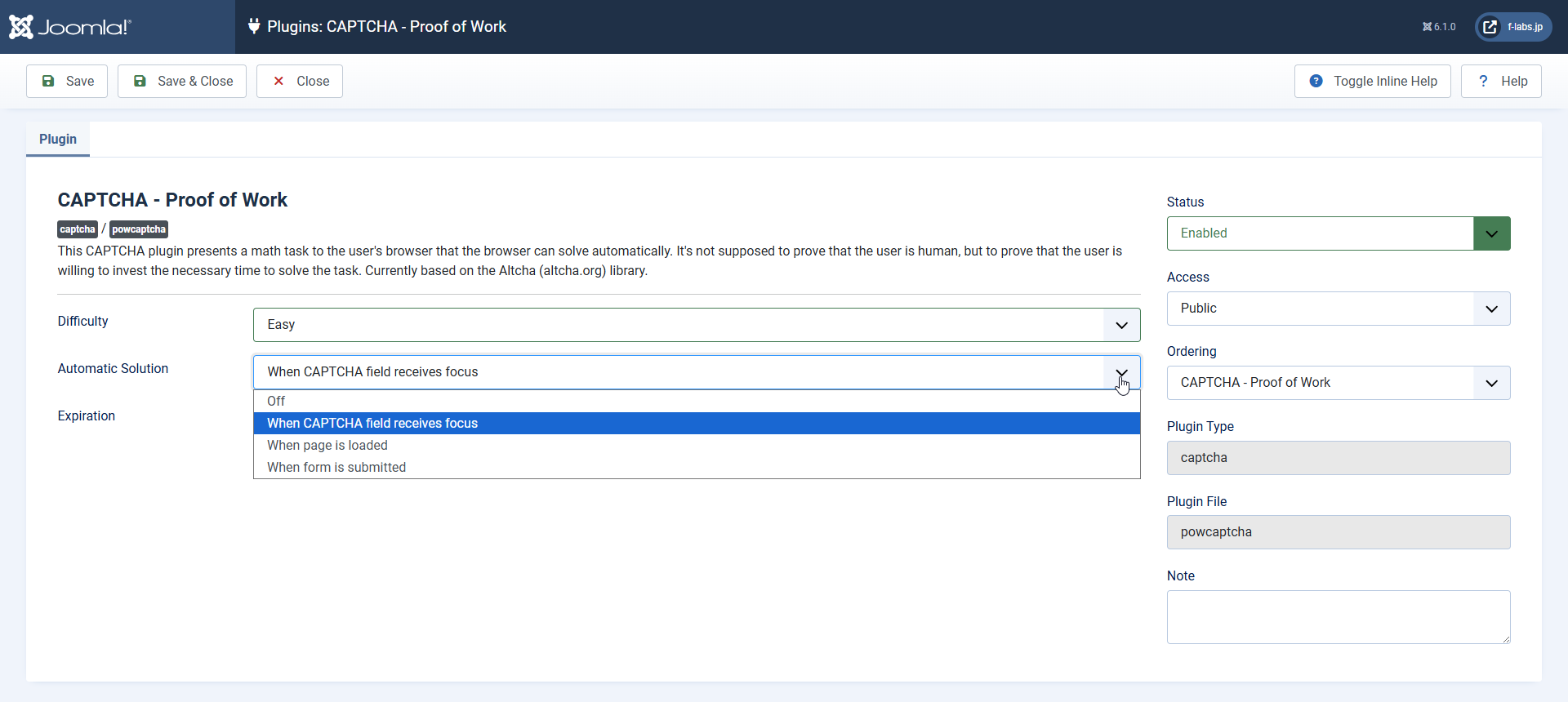Image resolution: width=1568 pixels, height=702 pixels.
Task: Click into the Note text area
Action: click(x=1339, y=617)
